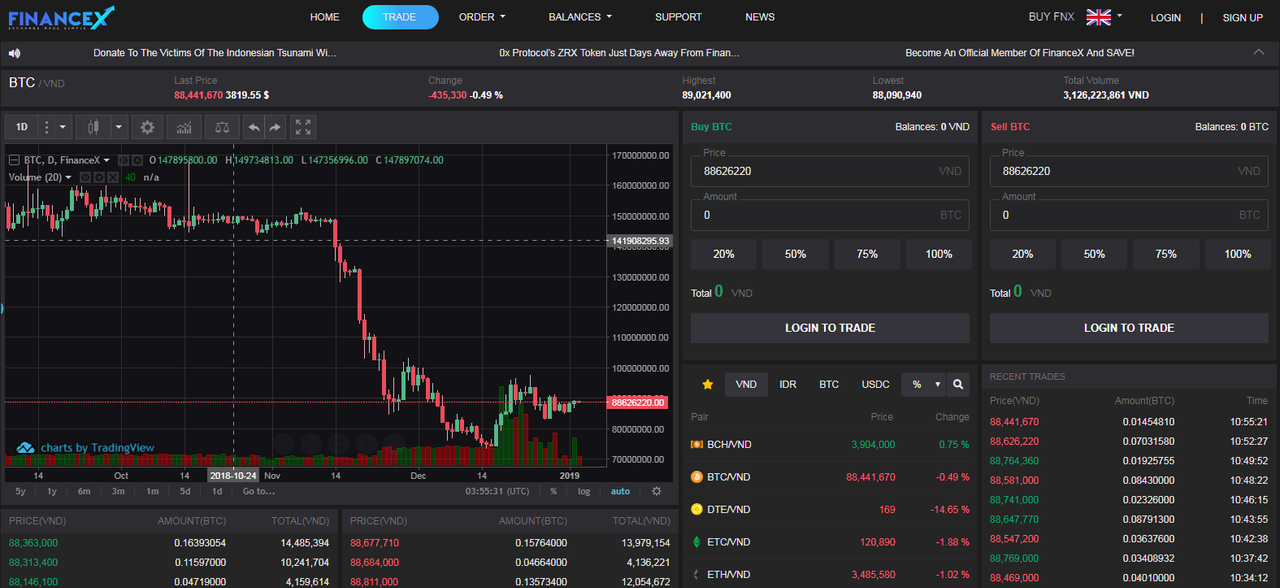Toggle log scale on chart

(x=584, y=491)
